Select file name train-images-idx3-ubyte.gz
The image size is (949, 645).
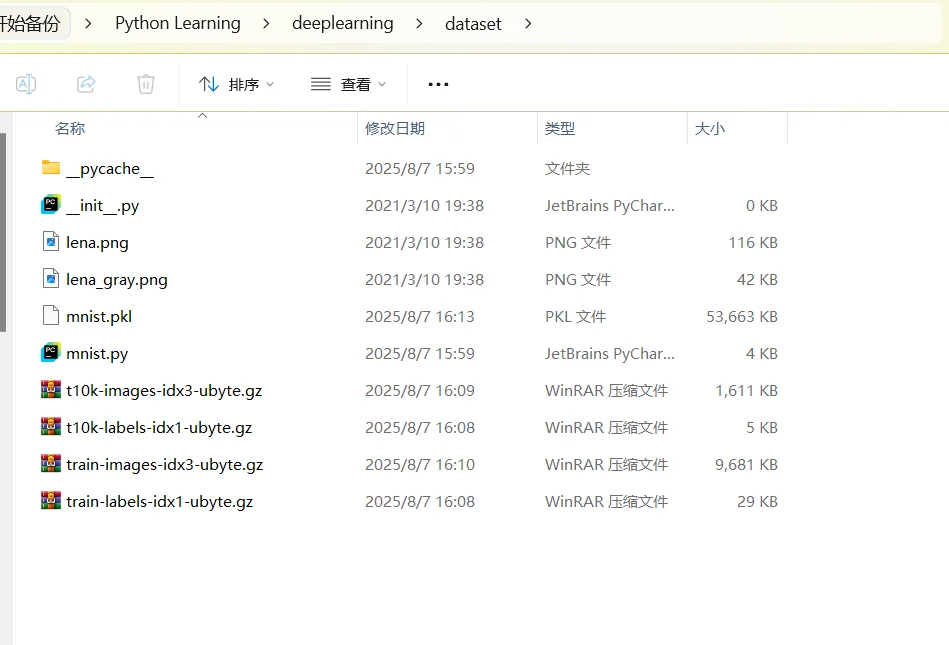point(165,464)
